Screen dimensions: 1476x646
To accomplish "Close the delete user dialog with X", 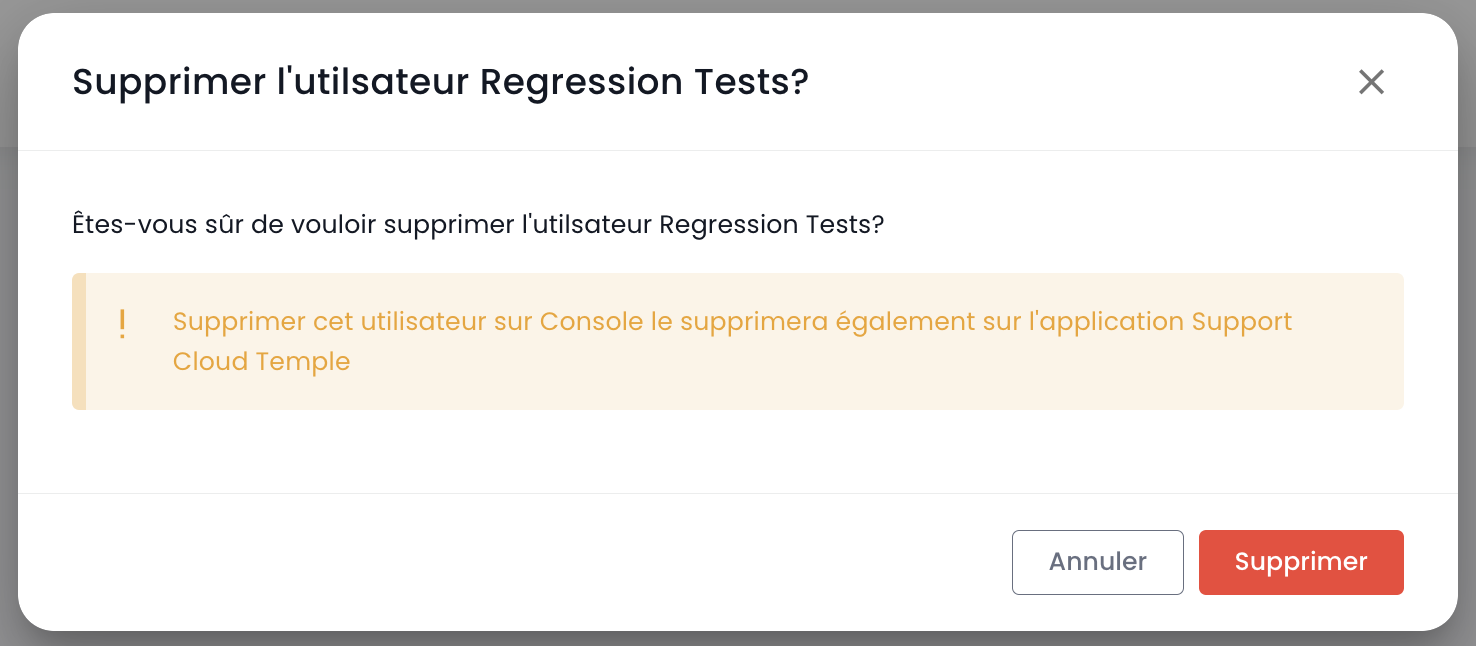I will (1371, 82).
